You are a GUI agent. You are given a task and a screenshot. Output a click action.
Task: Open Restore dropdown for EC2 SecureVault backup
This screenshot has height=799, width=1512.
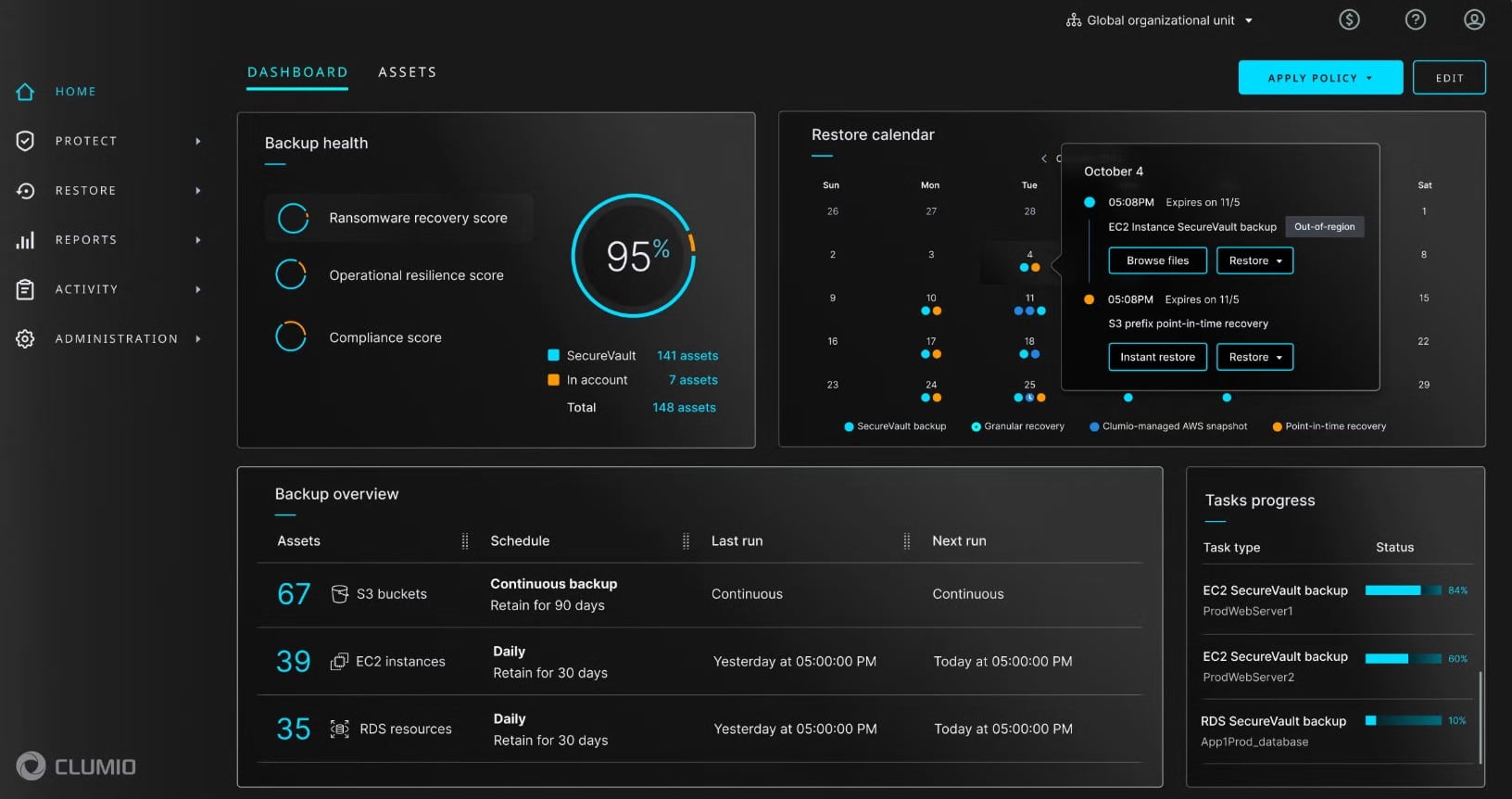pyautogui.click(x=1254, y=260)
